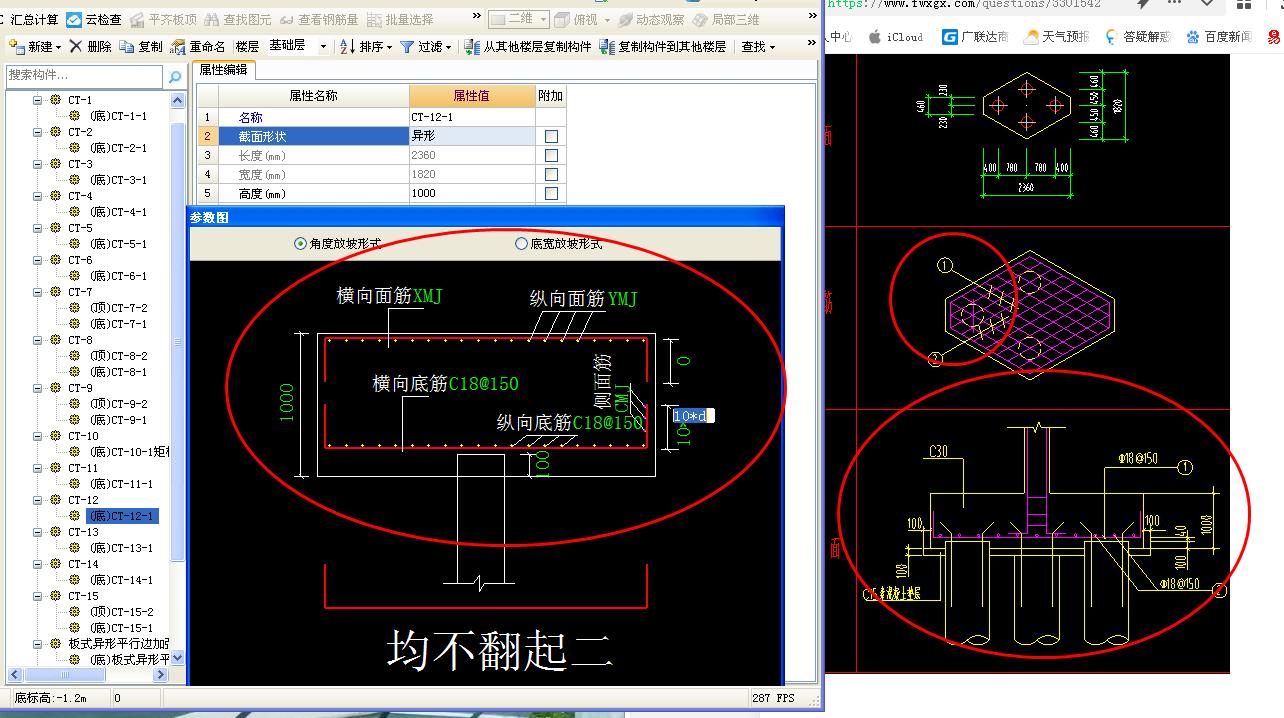Click 纵向底筋 C18@150 value in diagram
Image resolution: width=1284 pixels, height=718 pixels.
click(609, 423)
